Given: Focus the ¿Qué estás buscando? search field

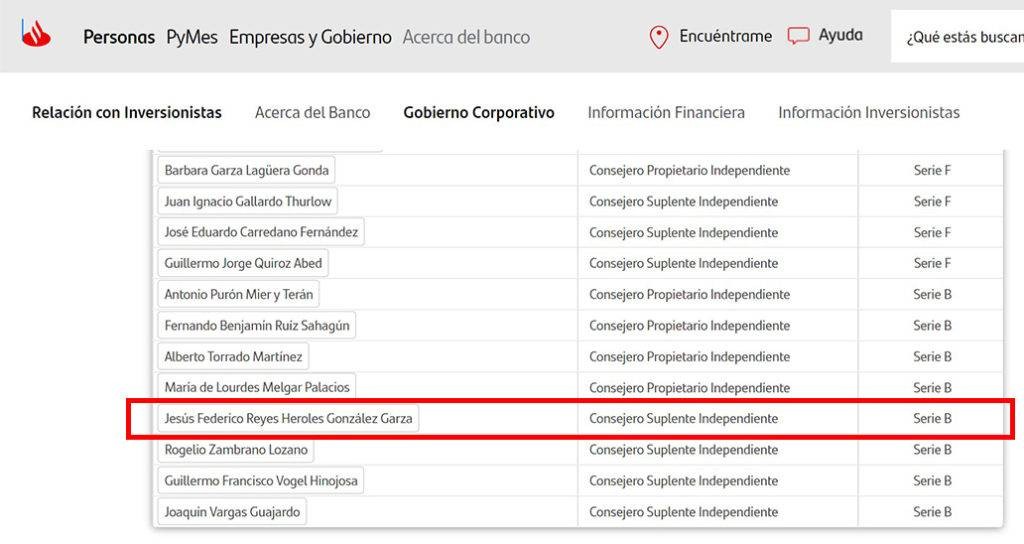Looking at the screenshot, I should click(960, 37).
